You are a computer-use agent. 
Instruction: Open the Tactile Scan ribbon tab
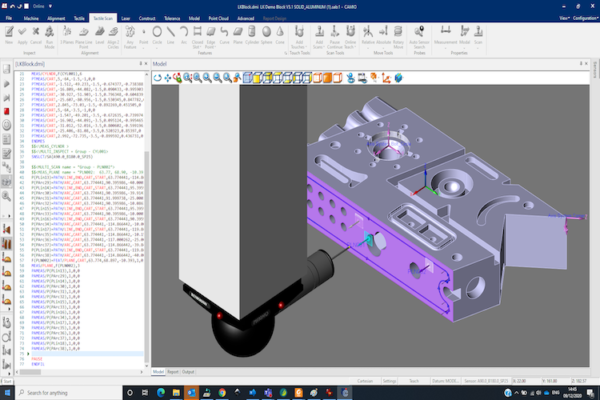(x=102, y=18)
